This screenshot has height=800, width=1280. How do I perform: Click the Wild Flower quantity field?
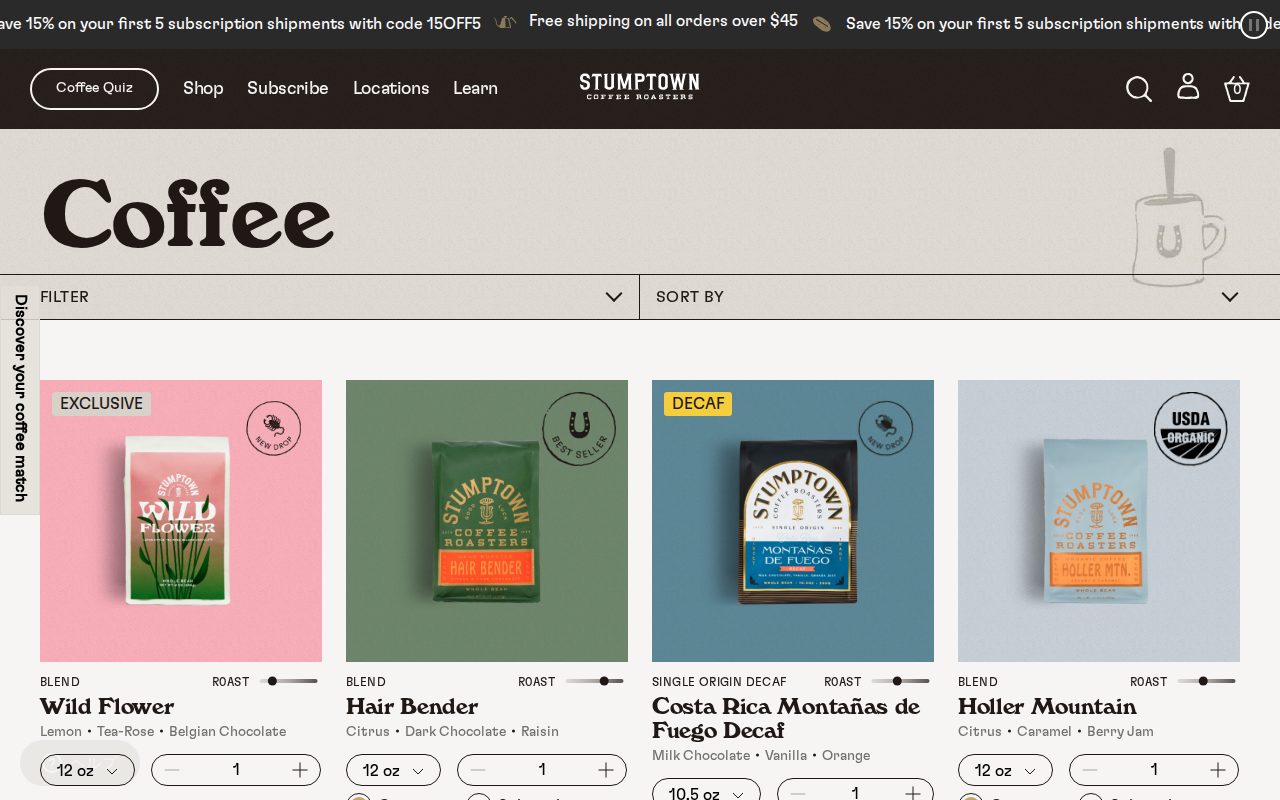pyautogui.click(x=236, y=770)
